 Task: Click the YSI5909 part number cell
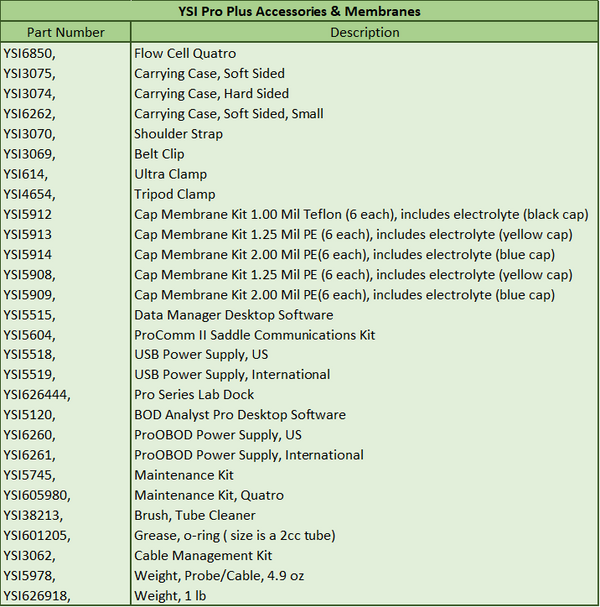point(65,295)
